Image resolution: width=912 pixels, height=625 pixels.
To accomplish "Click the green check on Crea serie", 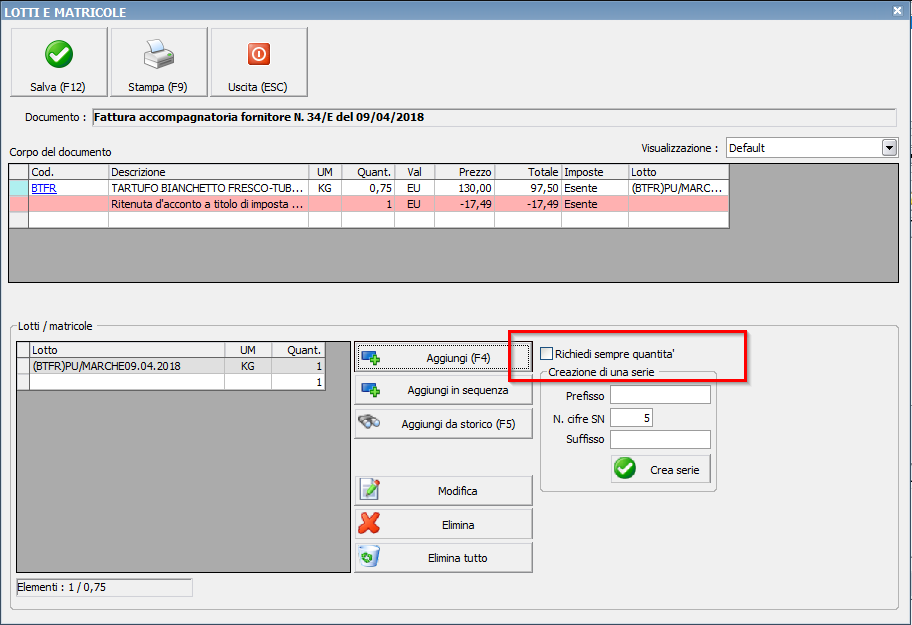I will coord(625,469).
